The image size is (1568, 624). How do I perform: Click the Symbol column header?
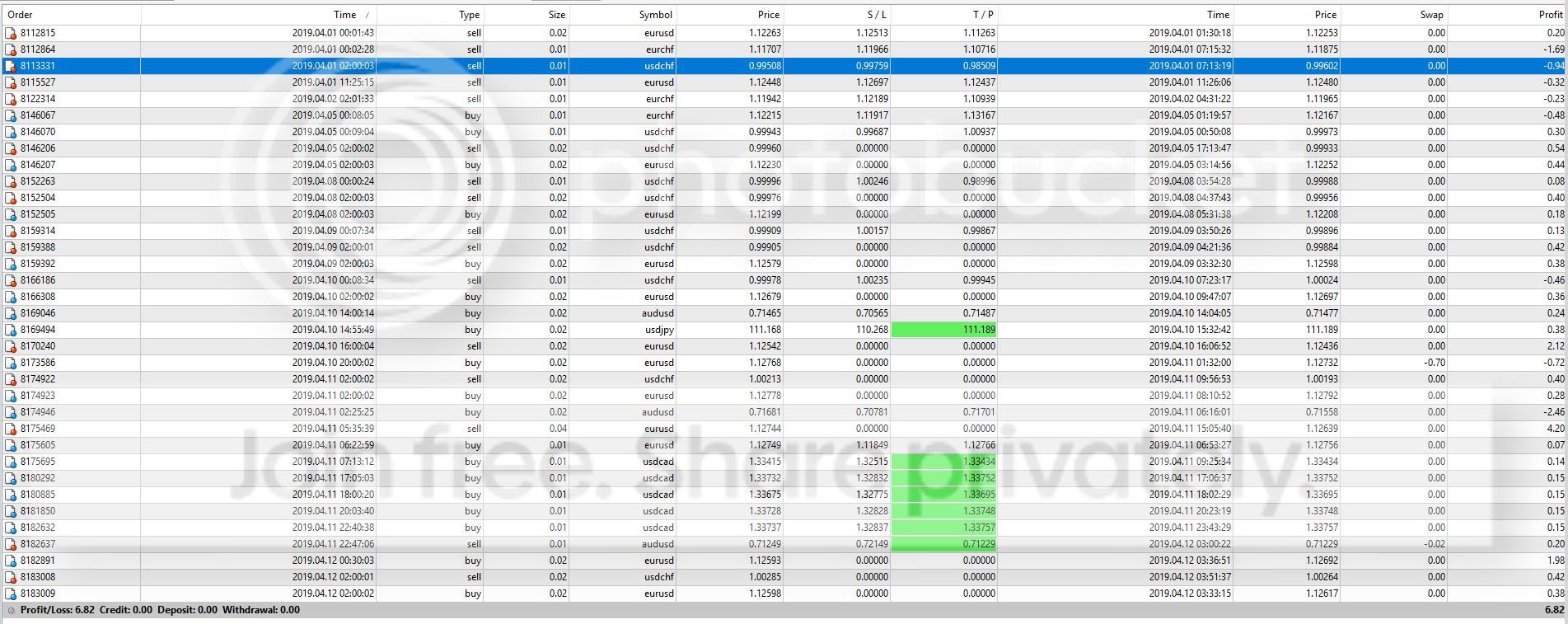coord(655,15)
